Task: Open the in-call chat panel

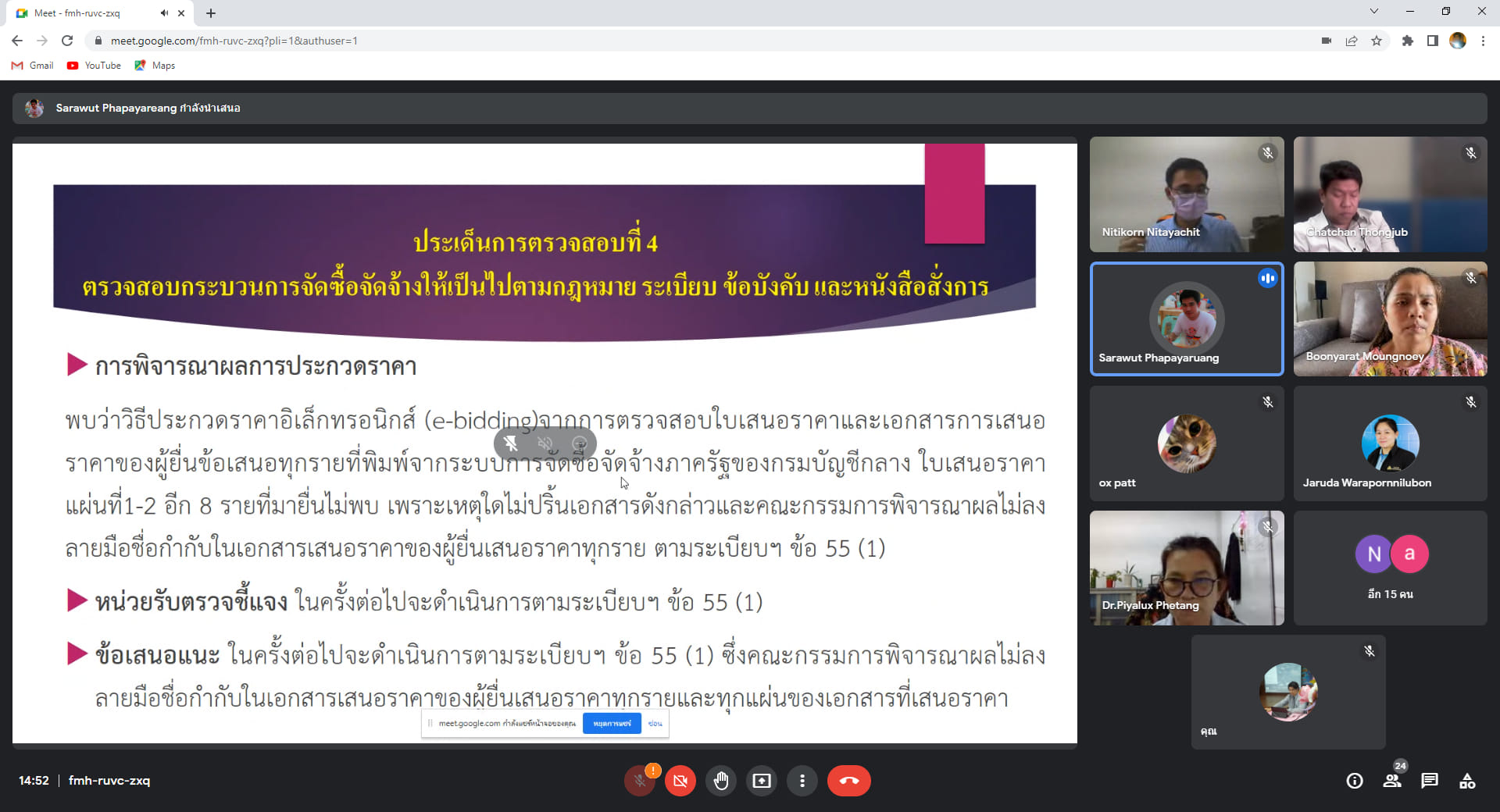Action: click(x=1430, y=781)
